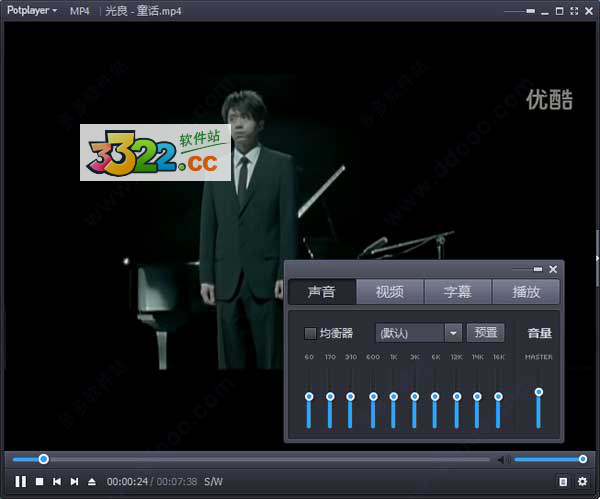Click the 310 Hz equalizer slider

tap(350, 396)
